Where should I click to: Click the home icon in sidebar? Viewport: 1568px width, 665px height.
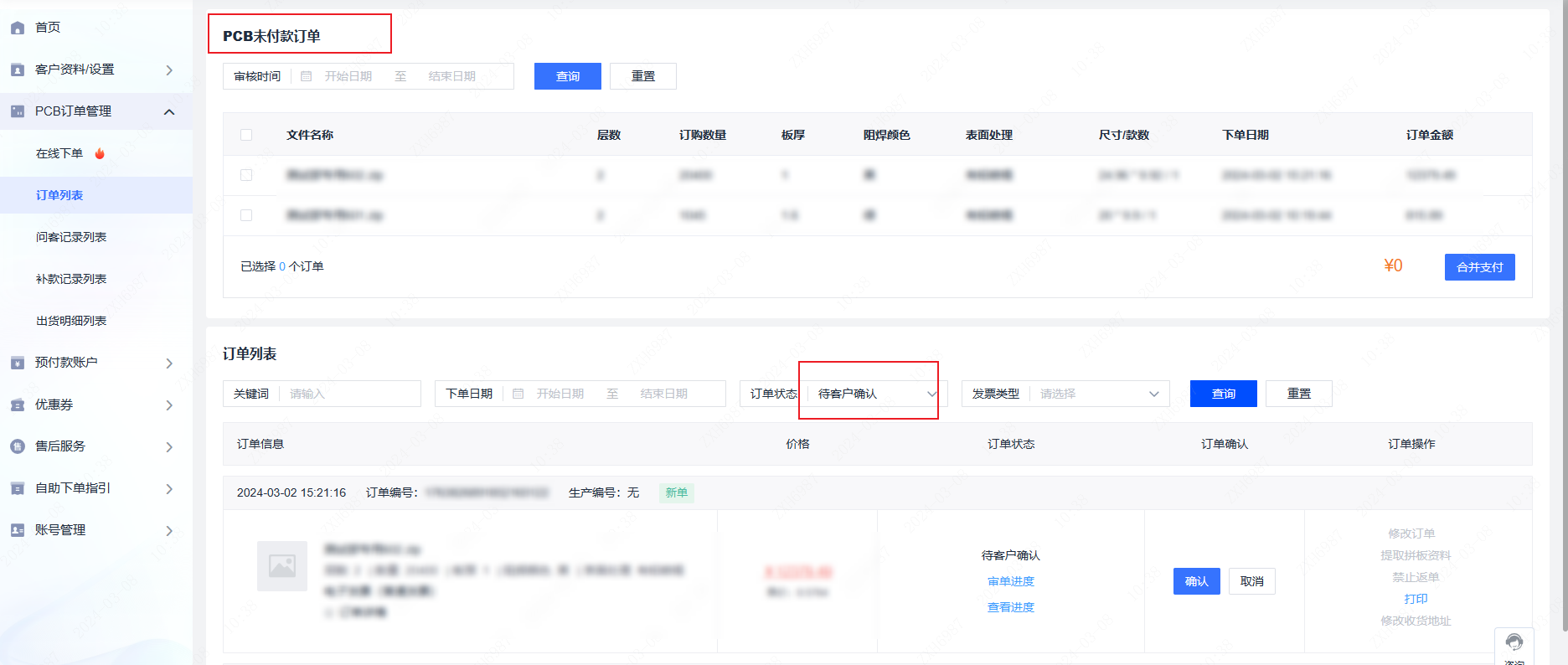(x=18, y=28)
